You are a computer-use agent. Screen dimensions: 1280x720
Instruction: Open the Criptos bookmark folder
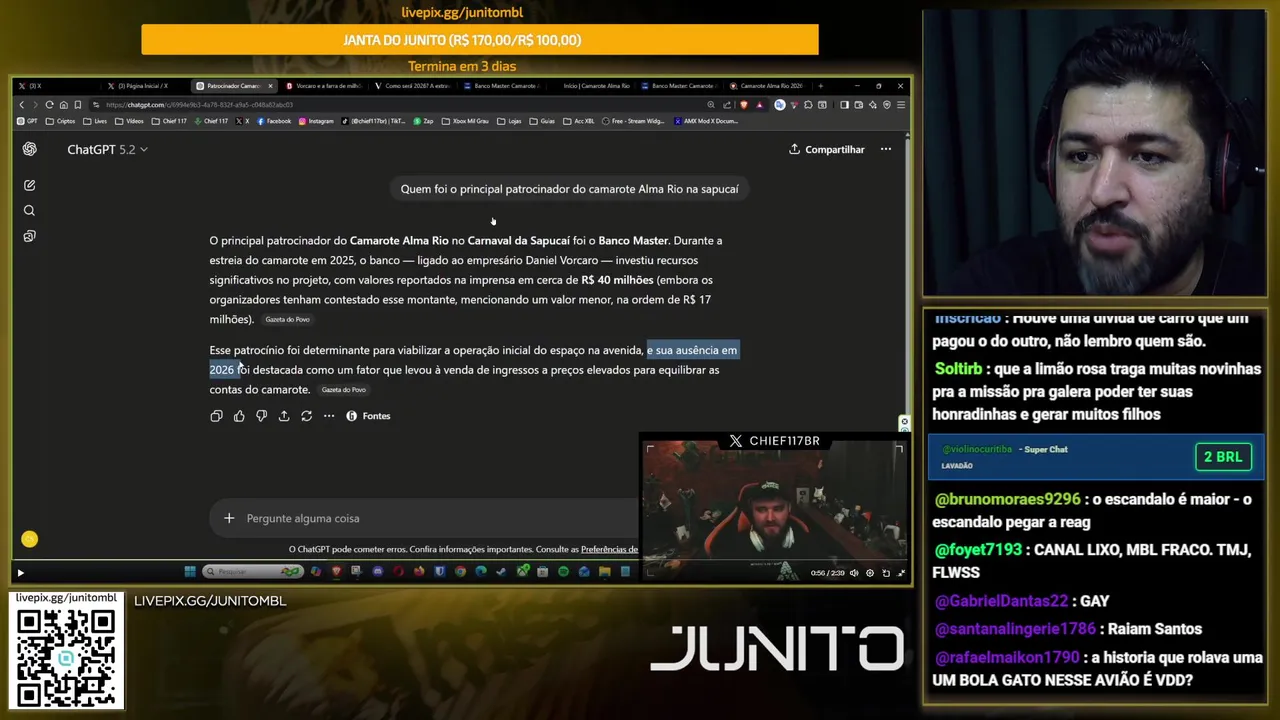60,121
